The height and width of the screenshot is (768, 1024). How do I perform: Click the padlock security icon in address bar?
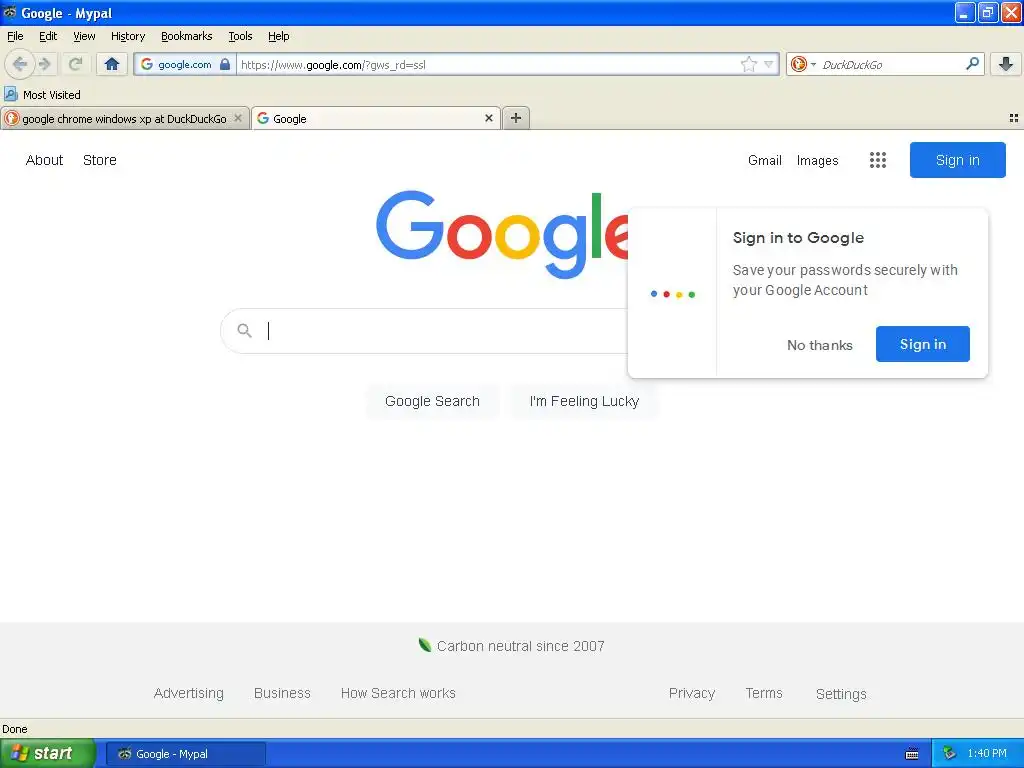tap(225, 64)
